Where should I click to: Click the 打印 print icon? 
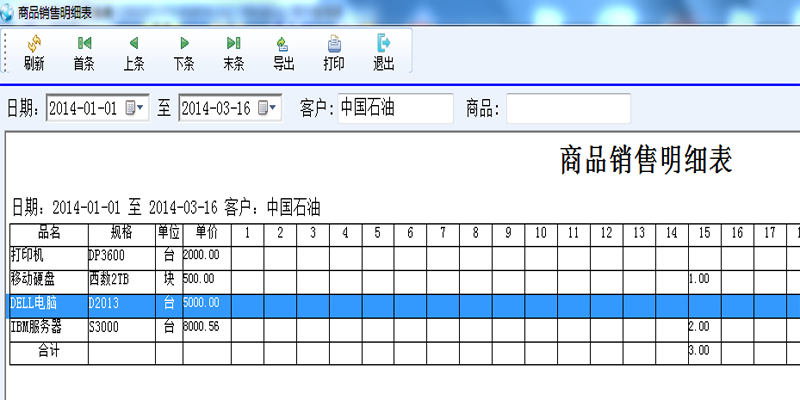(x=334, y=44)
